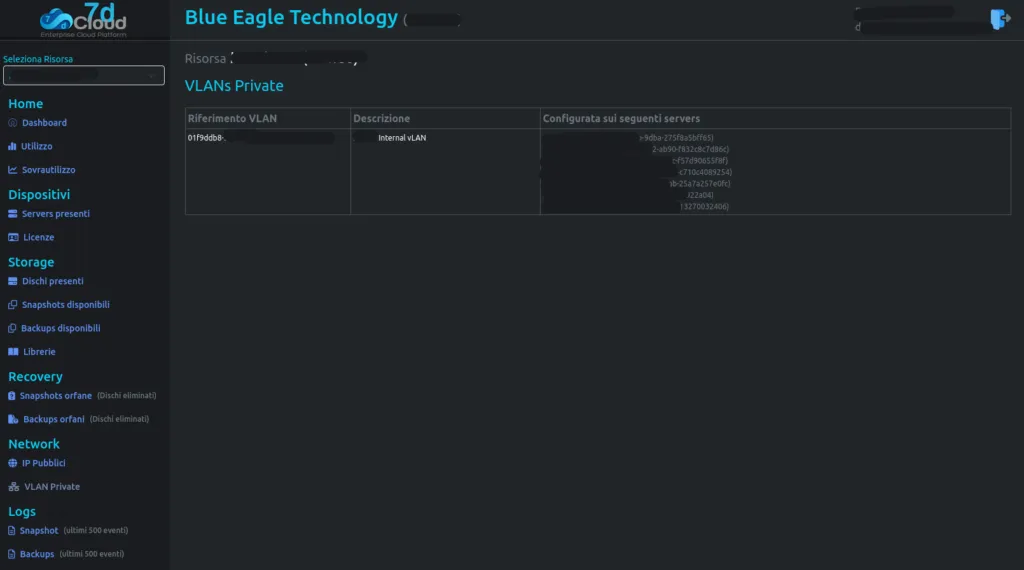Open Snapshots disponibili
The image size is (1024, 570).
coord(65,305)
